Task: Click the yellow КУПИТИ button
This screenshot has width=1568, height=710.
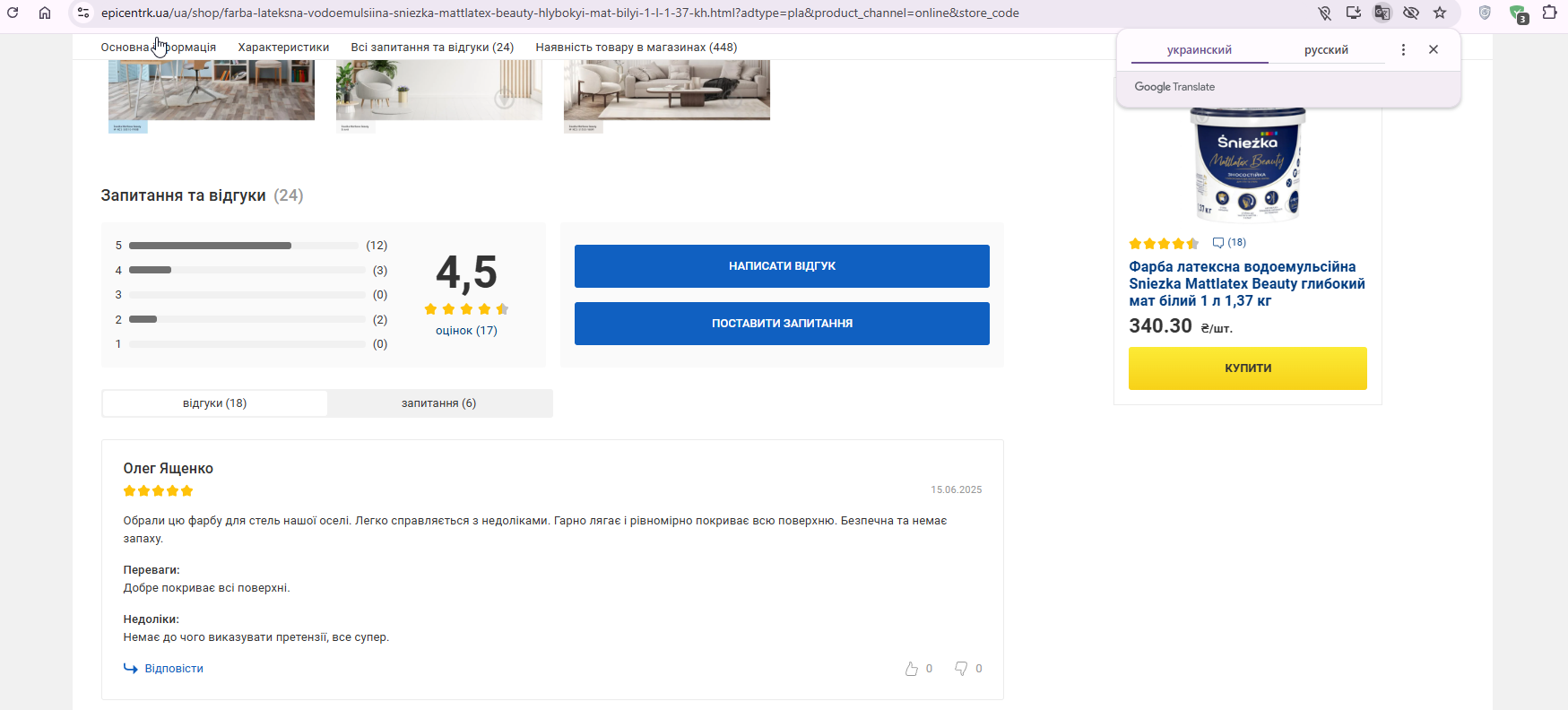Action: [1248, 368]
